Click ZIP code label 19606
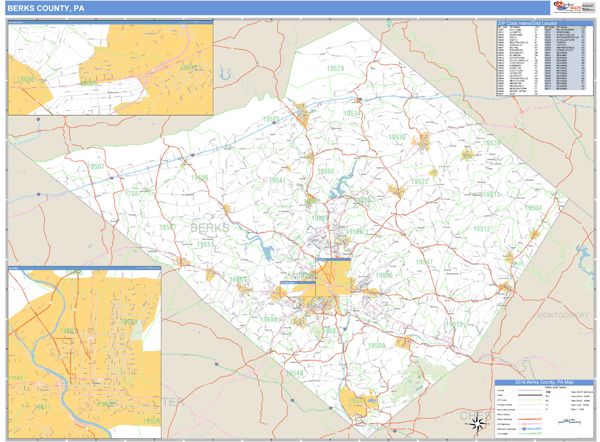Viewport: 600px width, 442px height. (x=384, y=275)
